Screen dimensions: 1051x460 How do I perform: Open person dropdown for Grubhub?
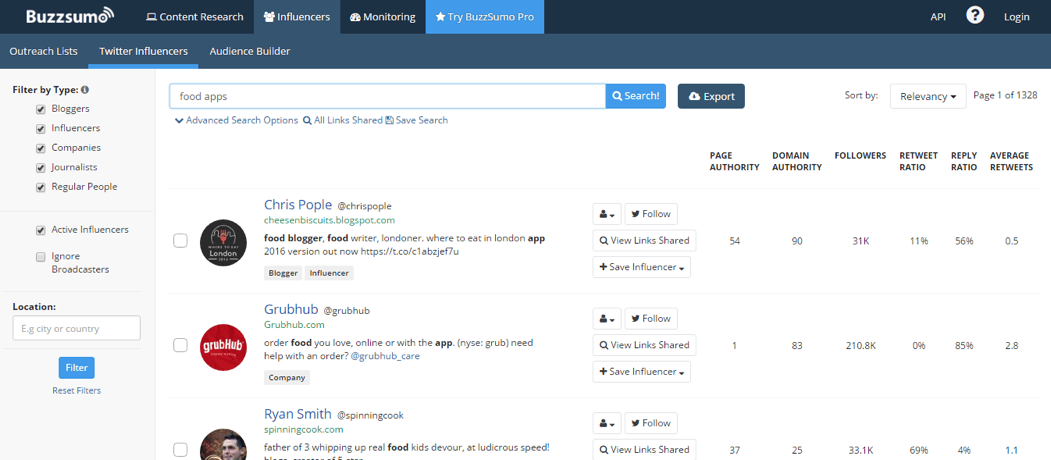click(x=607, y=319)
